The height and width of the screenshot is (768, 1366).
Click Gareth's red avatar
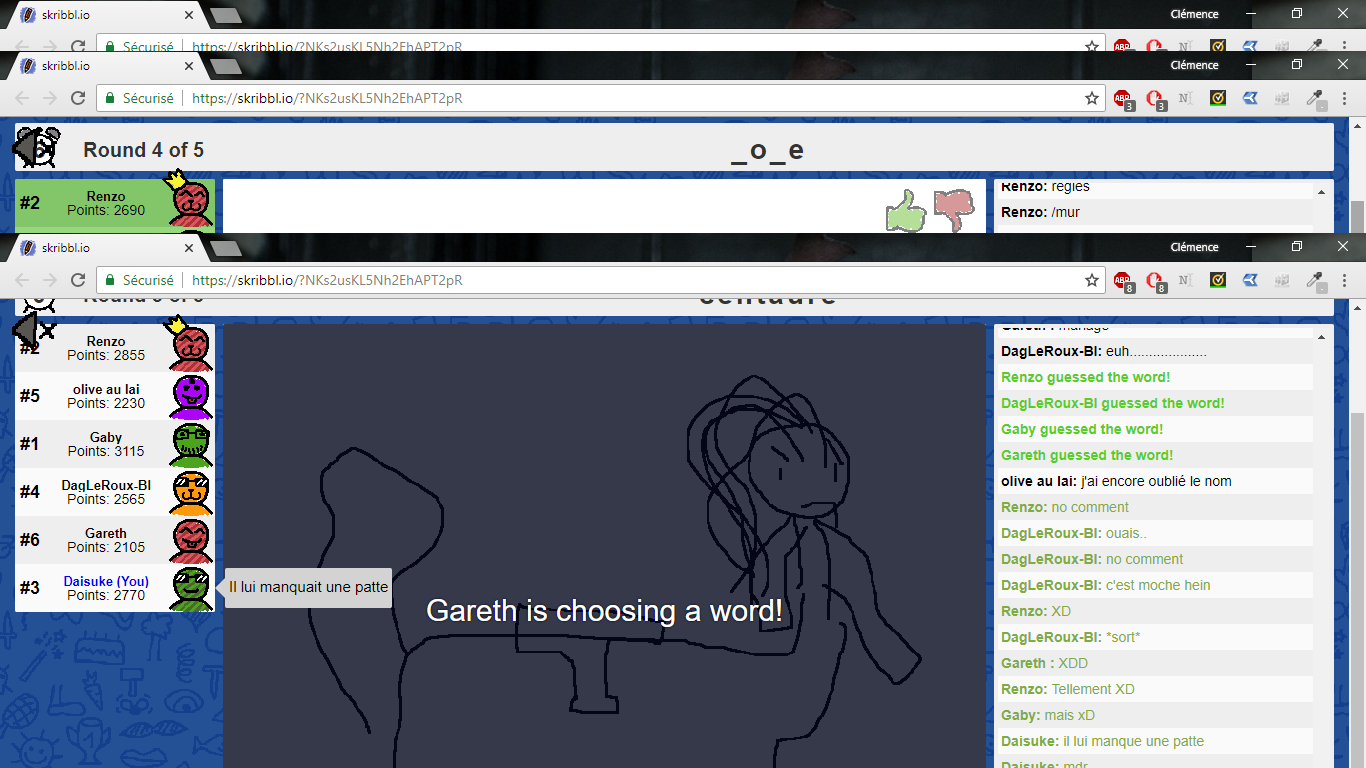coord(190,540)
